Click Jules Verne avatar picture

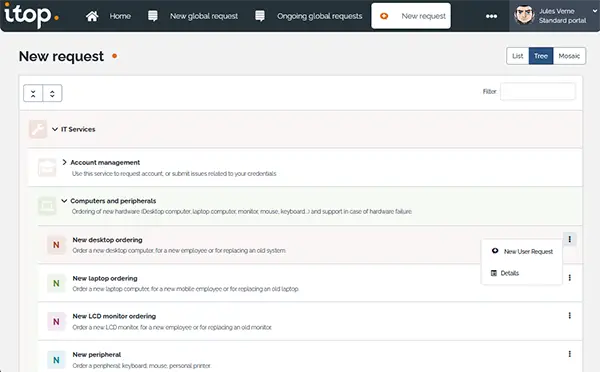(x=524, y=15)
